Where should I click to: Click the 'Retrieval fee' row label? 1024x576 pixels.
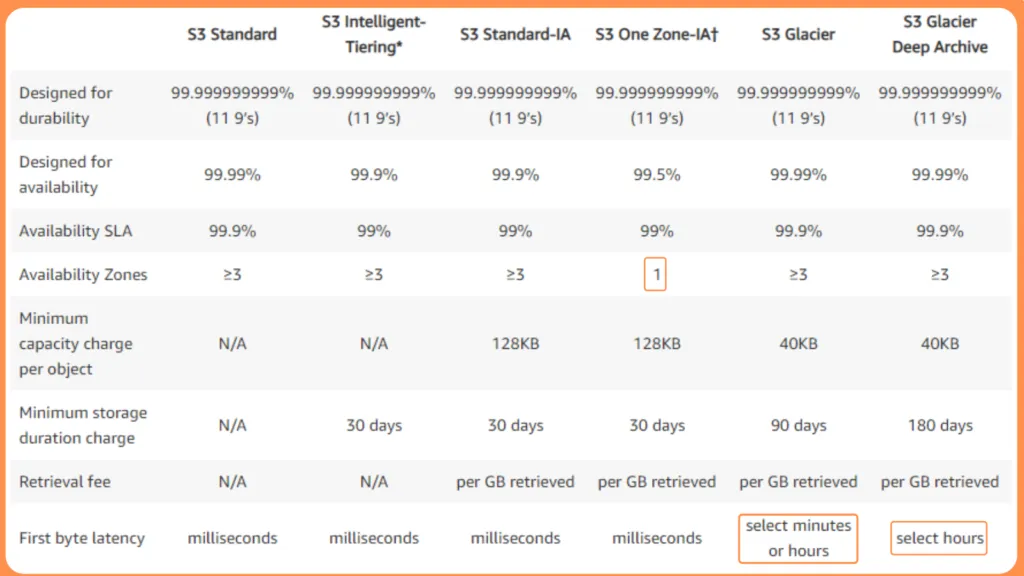[65, 482]
